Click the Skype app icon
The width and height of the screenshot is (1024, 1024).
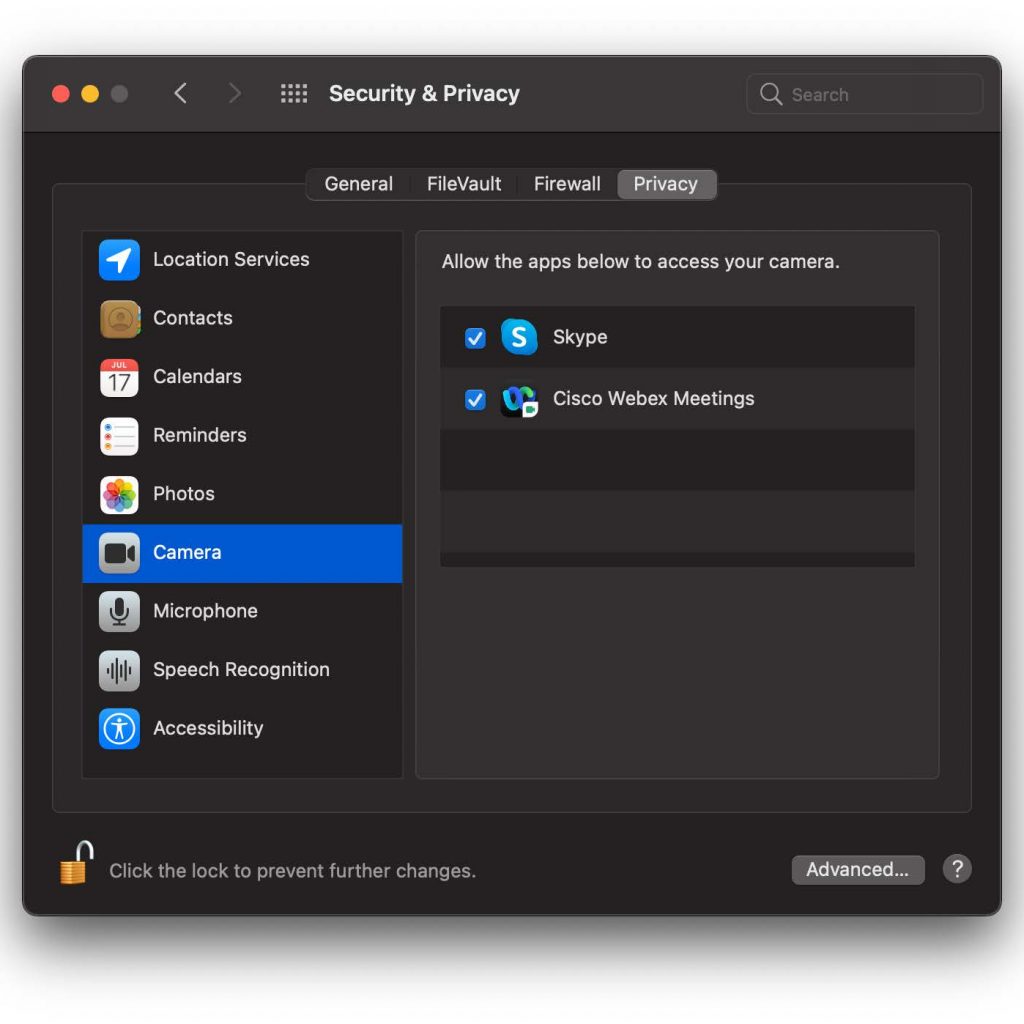point(519,337)
